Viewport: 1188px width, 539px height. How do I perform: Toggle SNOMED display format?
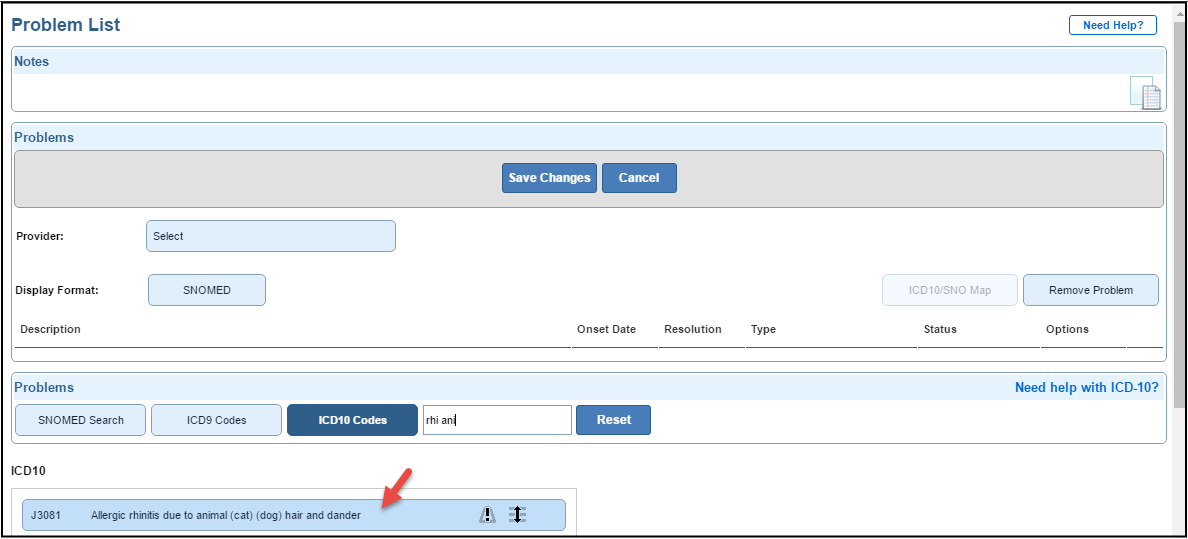point(207,290)
